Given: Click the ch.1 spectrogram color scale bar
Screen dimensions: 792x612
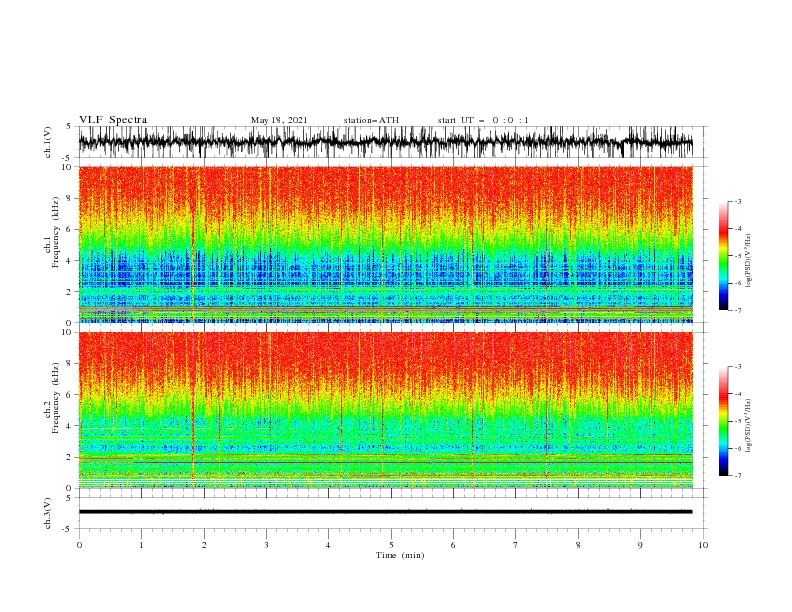Looking at the screenshot, I should coord(724,256).
